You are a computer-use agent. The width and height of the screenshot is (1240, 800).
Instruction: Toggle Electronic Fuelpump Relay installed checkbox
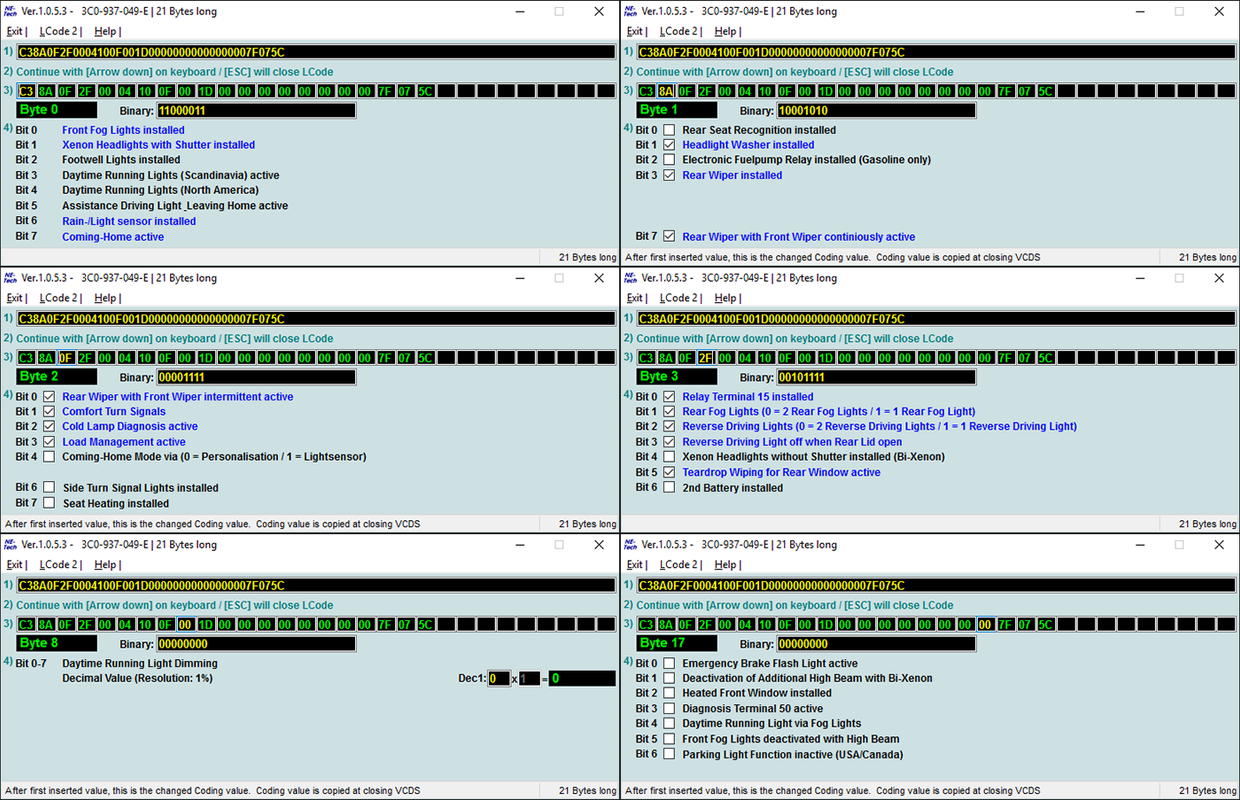tap(669, 160)
